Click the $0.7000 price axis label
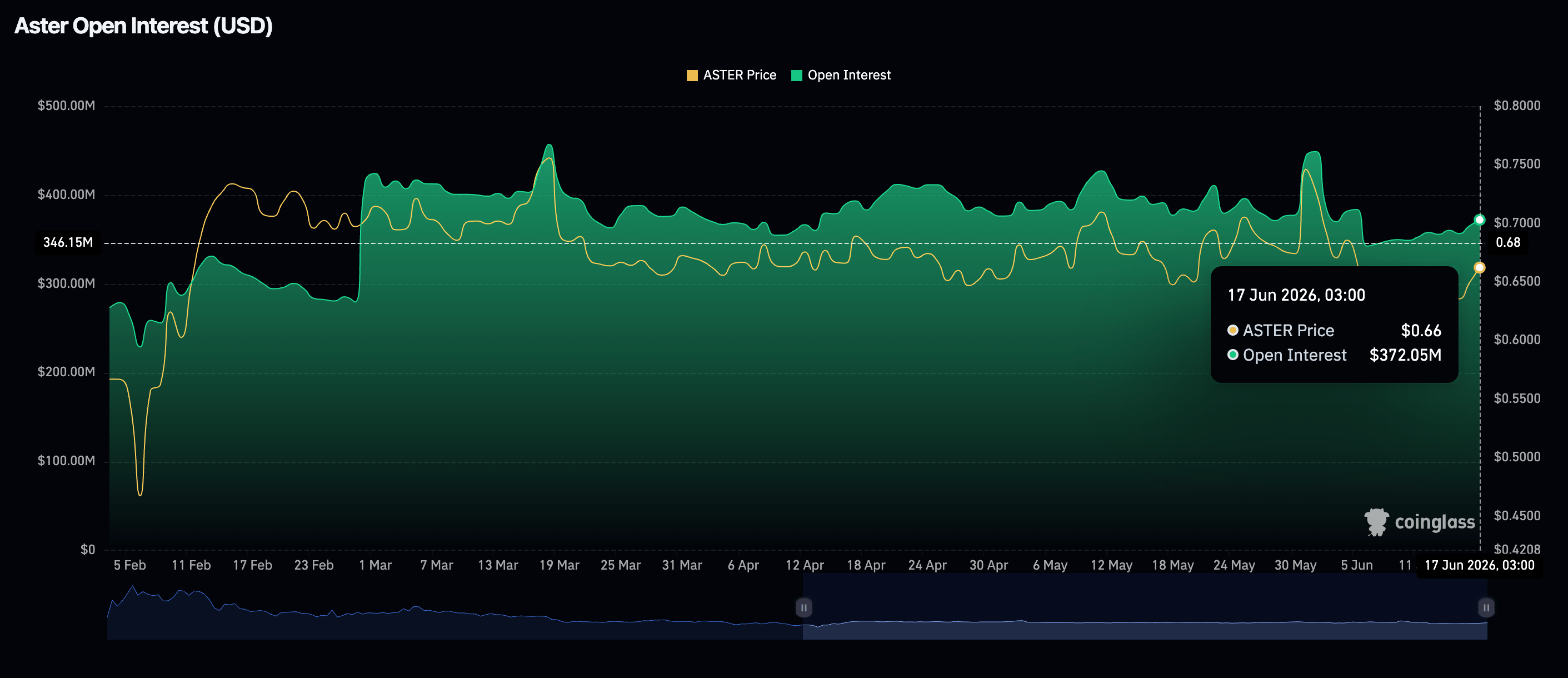 click(1517, 223)
